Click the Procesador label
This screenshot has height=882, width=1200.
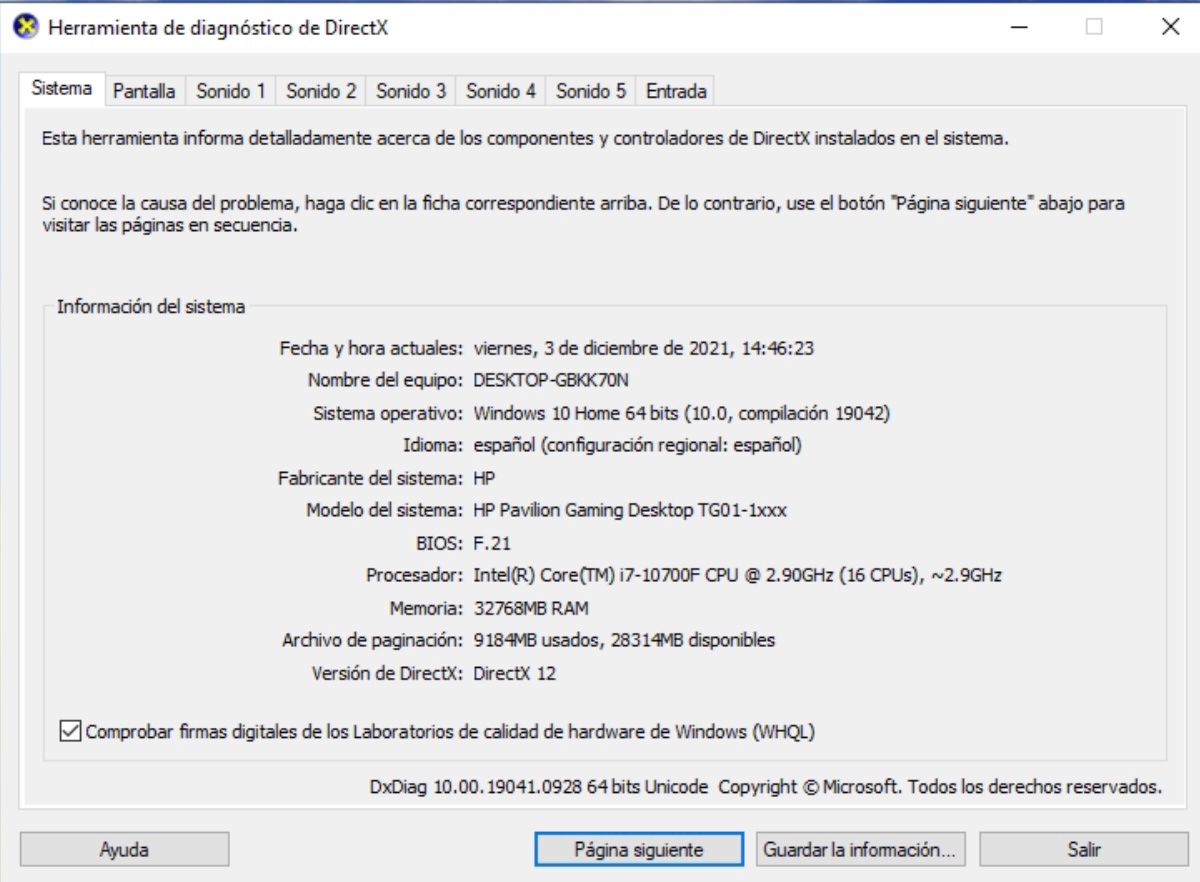pos(414,575)
